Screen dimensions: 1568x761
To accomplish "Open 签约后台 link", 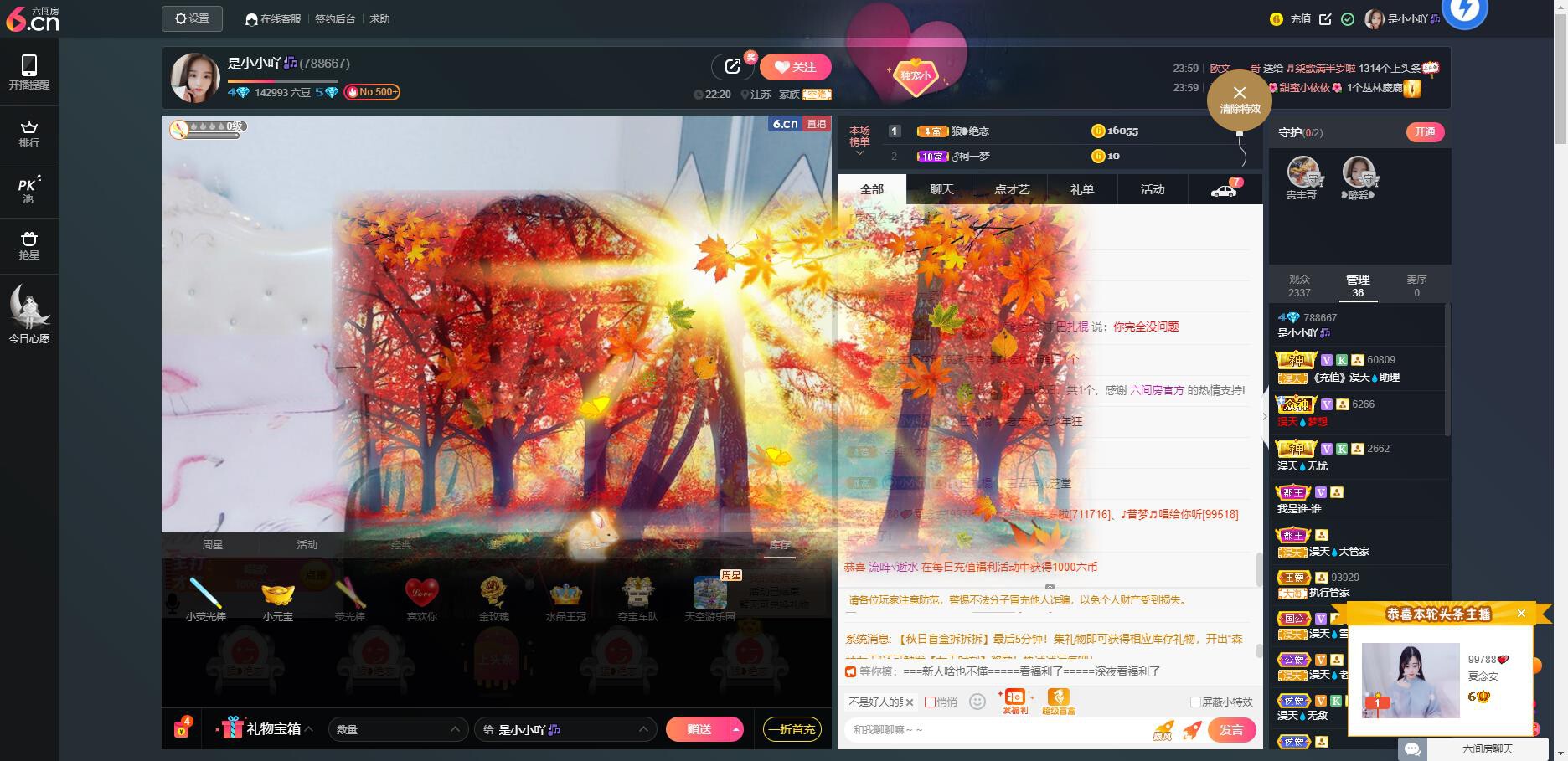I will coord(335,19).
